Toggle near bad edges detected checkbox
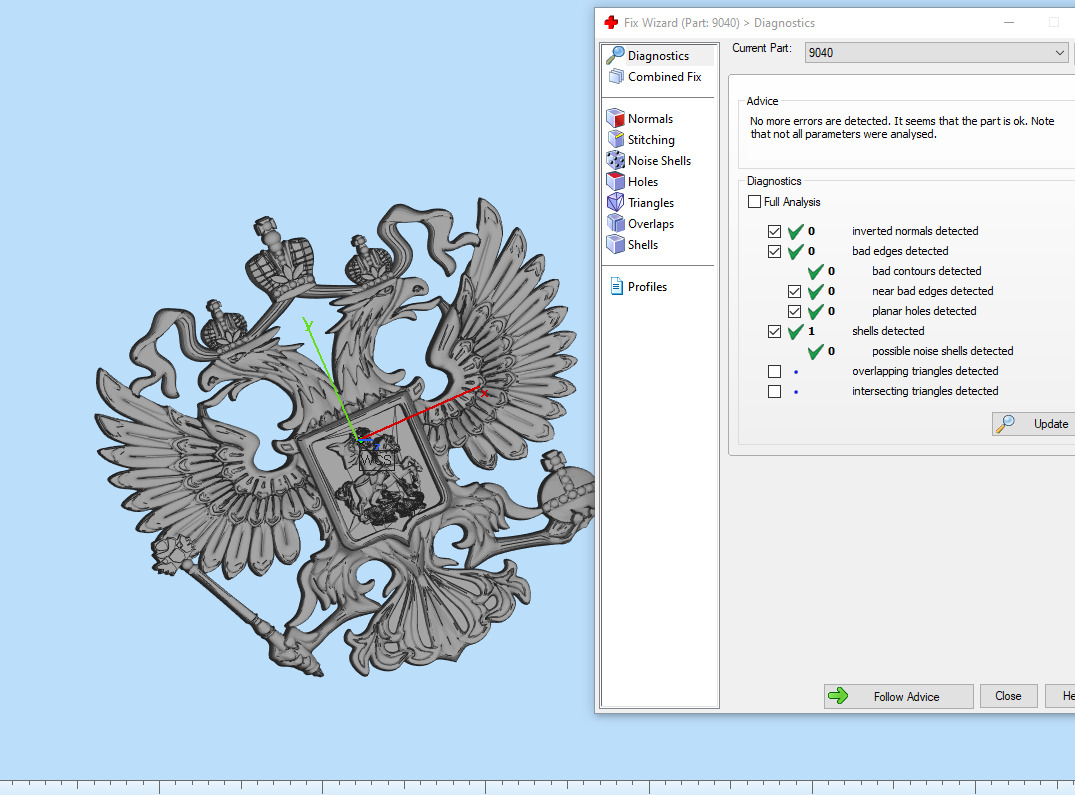 794,291
